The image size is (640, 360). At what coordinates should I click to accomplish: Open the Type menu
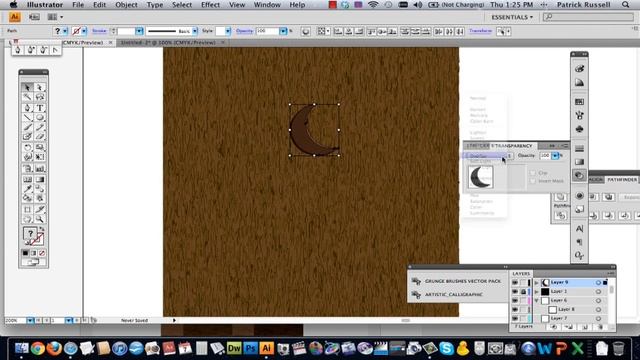(155, 5)
